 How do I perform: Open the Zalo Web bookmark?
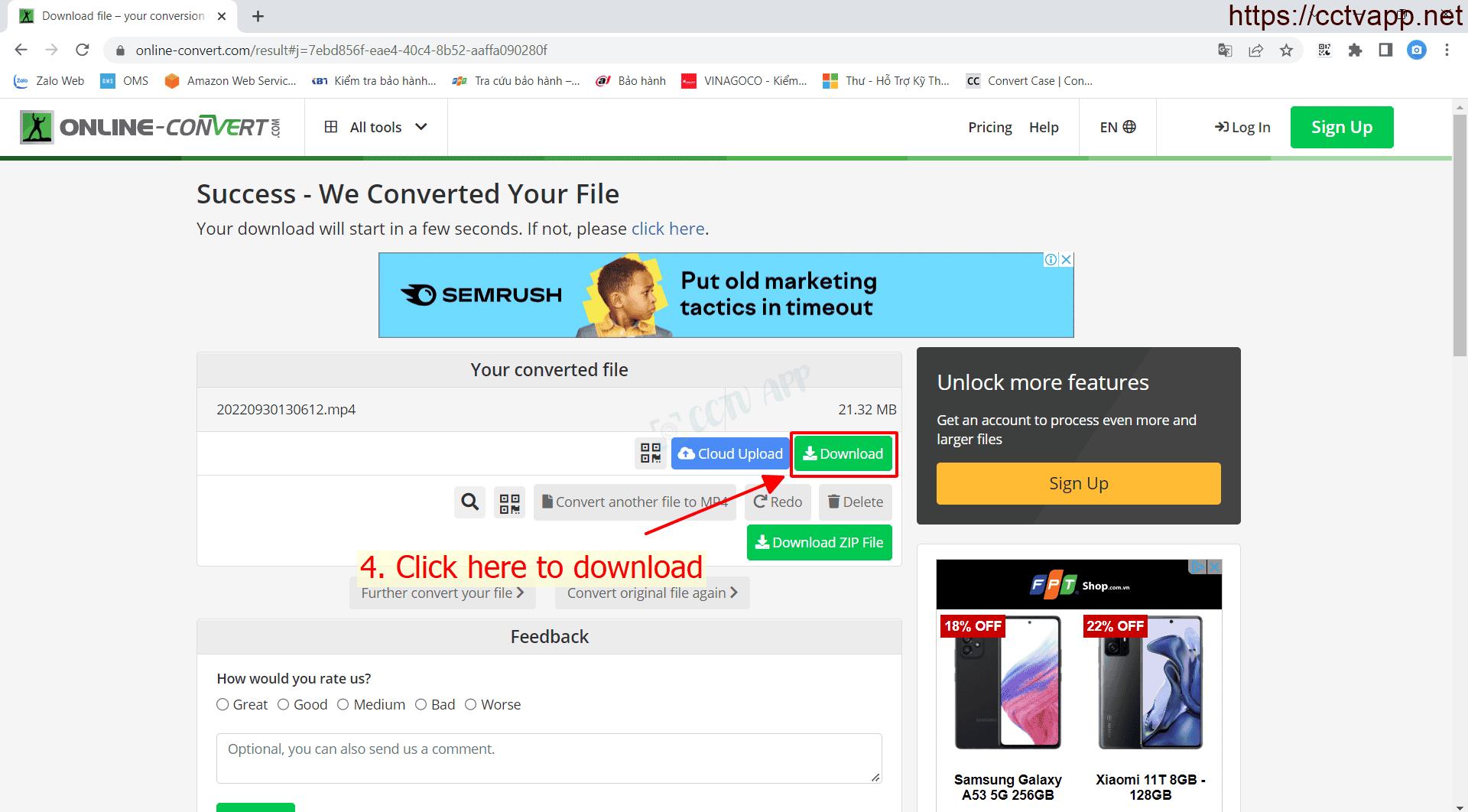[x=50, y=81]
